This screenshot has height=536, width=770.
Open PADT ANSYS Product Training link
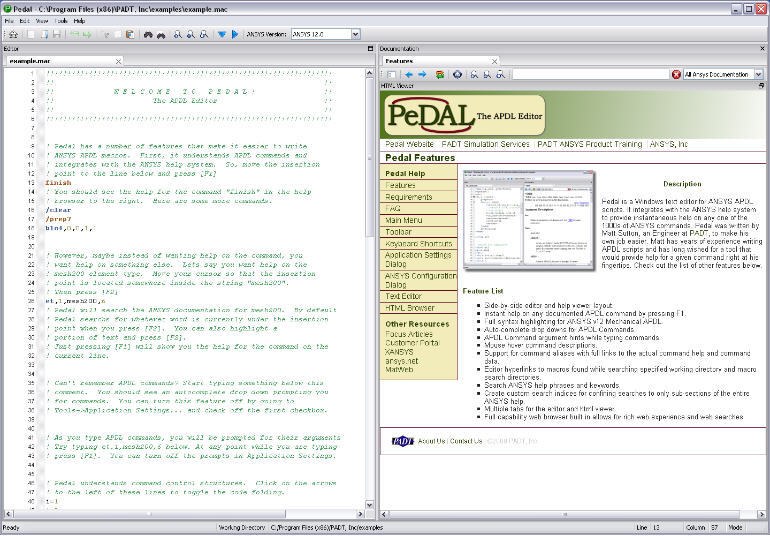[x=589, y=144]
